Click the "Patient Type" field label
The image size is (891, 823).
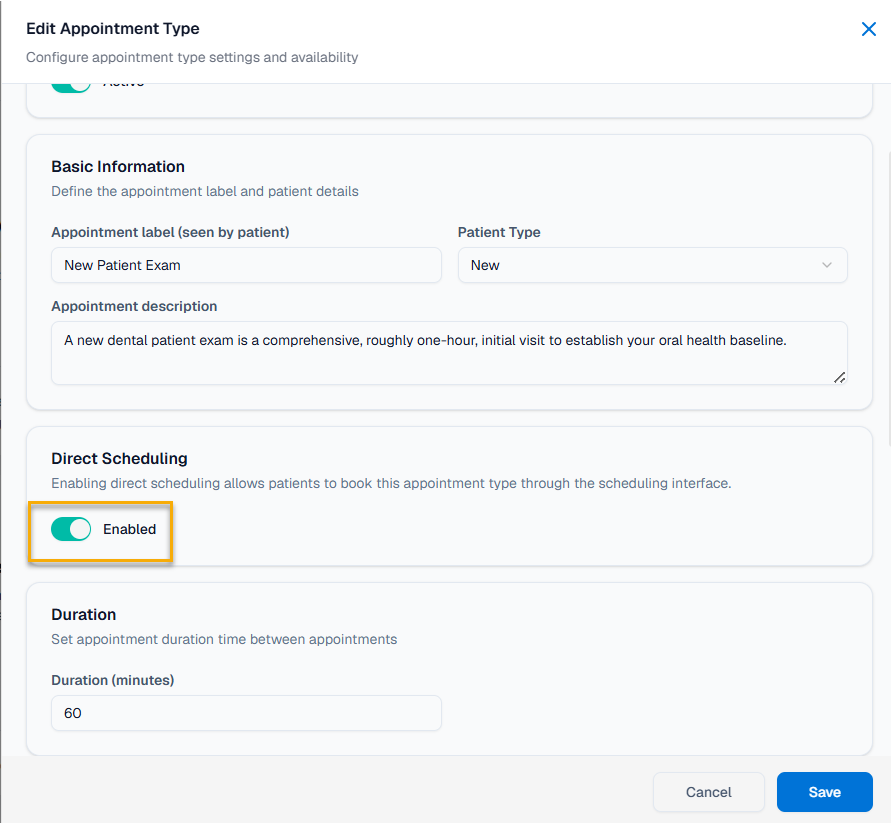click(x=499, y=232)
